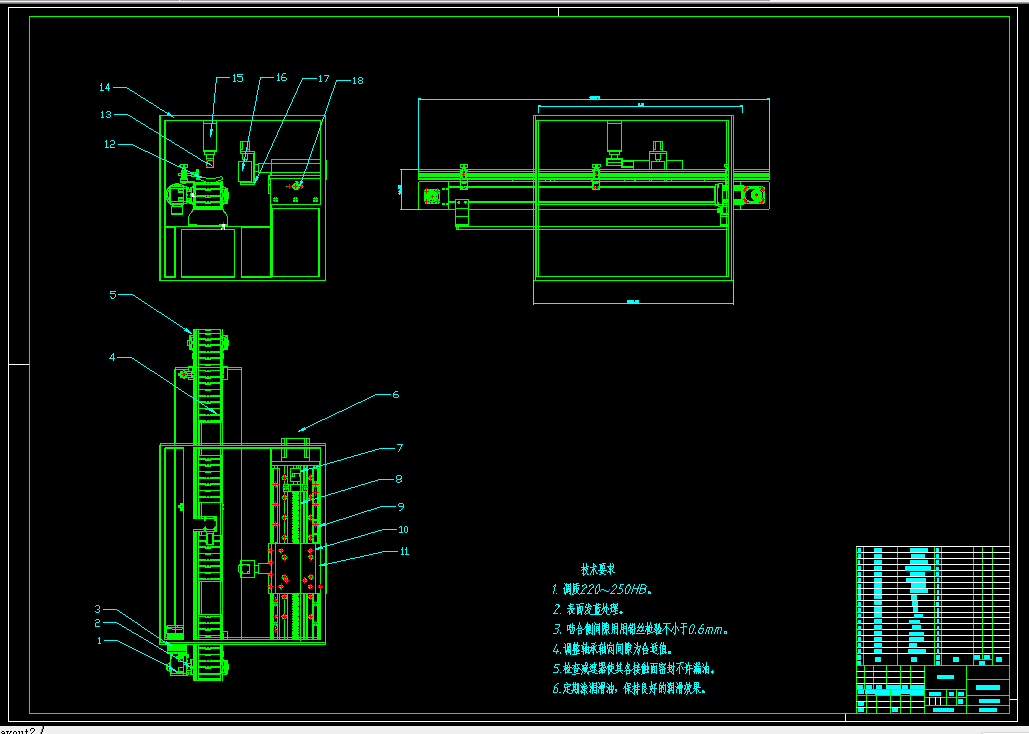Select part callout number 2
The image size is (1029, 734).
click(97, 623)
